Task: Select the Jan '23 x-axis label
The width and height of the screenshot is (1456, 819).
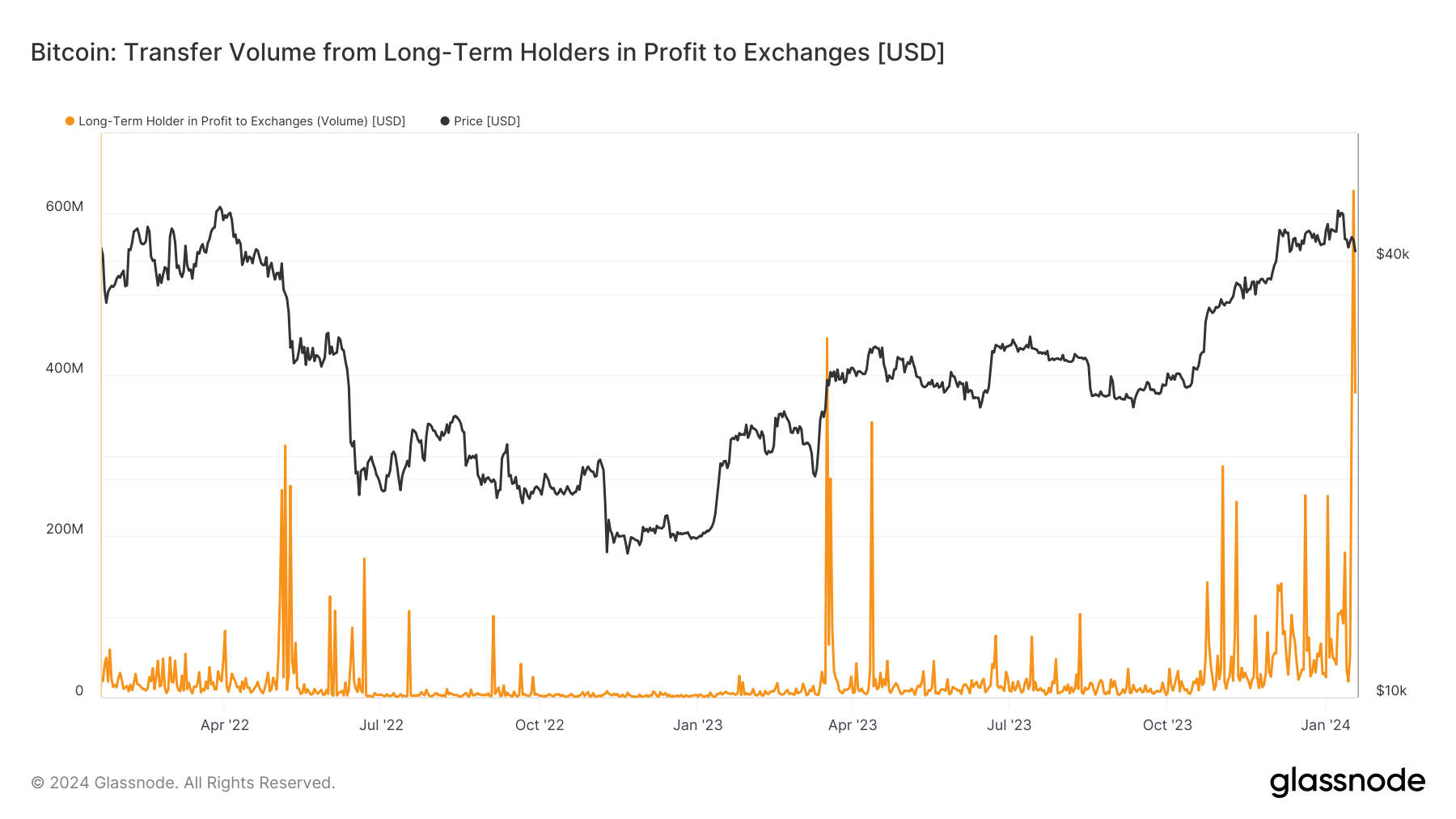Action: coord(697,725)
